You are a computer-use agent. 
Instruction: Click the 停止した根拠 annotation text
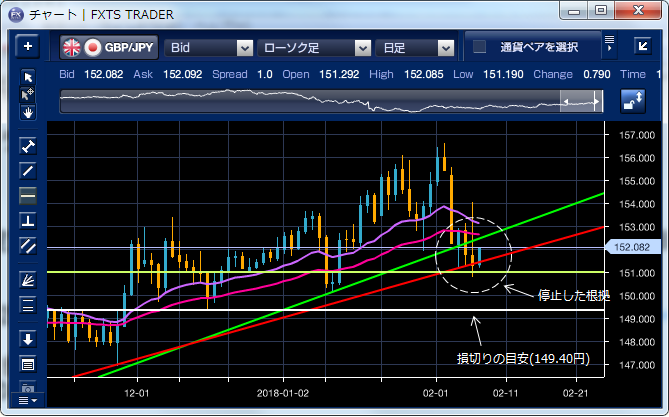tap(573, 295)
